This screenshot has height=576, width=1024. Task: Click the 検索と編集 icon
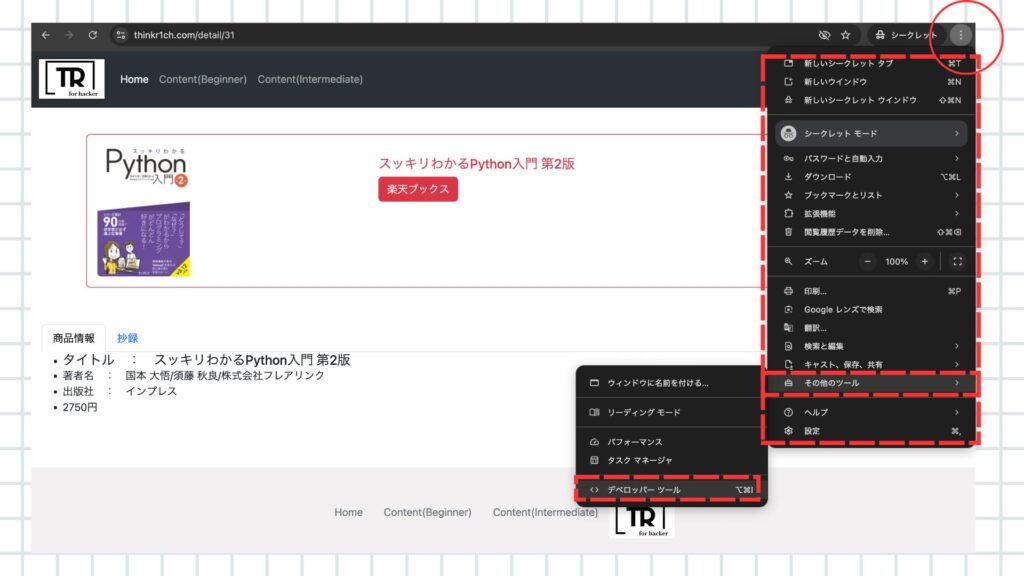click(x=788, y=346)
